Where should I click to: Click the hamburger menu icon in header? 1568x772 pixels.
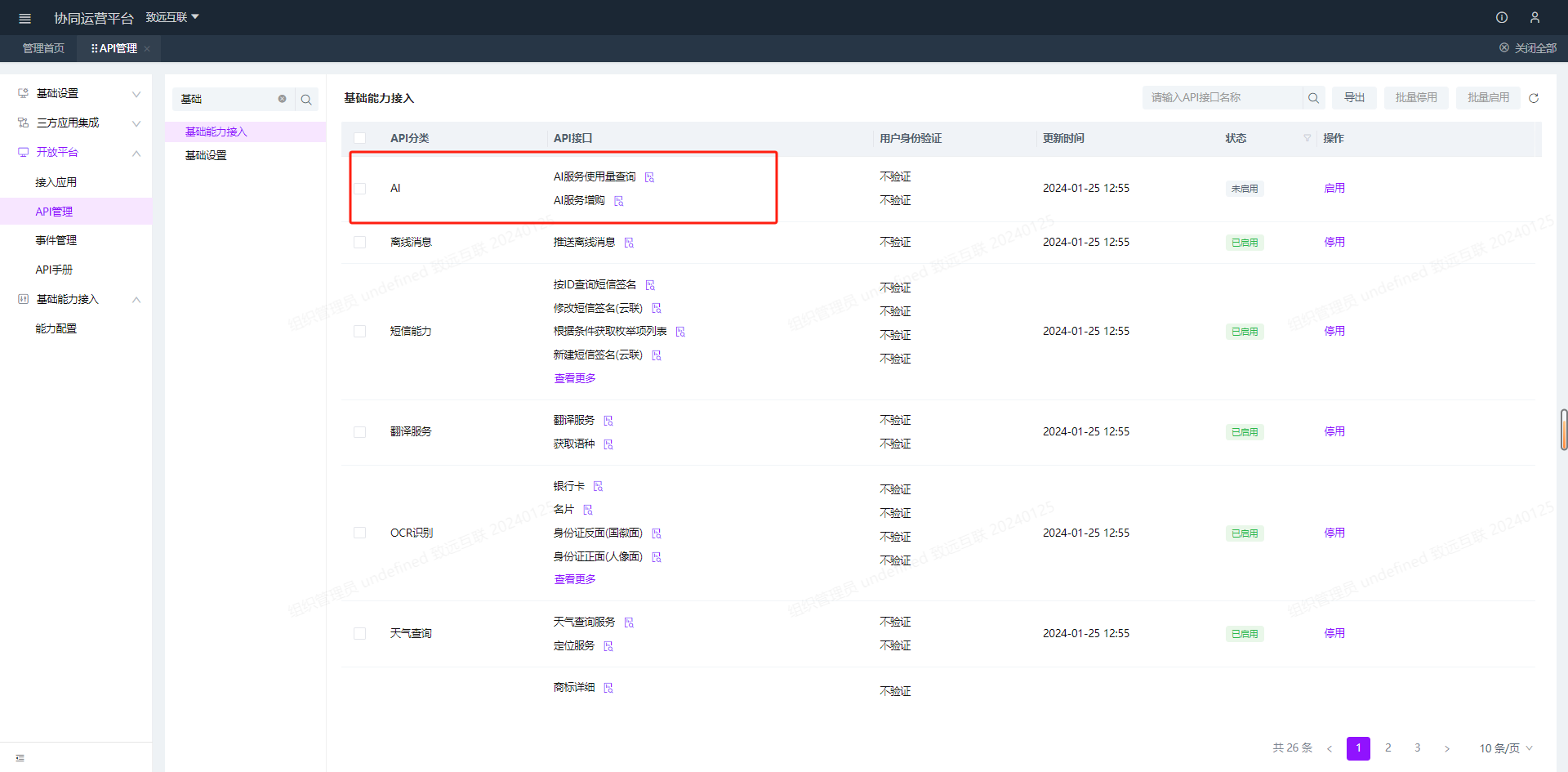click(x=24, y=18)
